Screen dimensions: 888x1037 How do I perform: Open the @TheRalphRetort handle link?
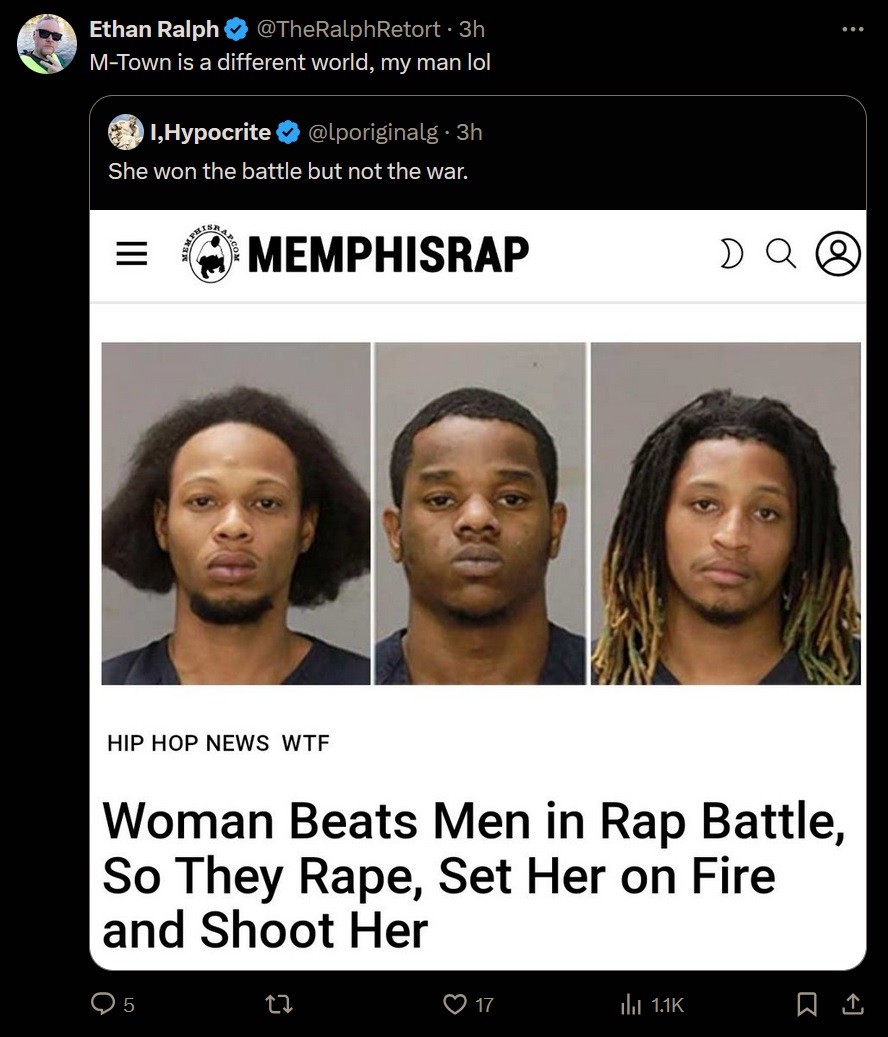point(348,29)
